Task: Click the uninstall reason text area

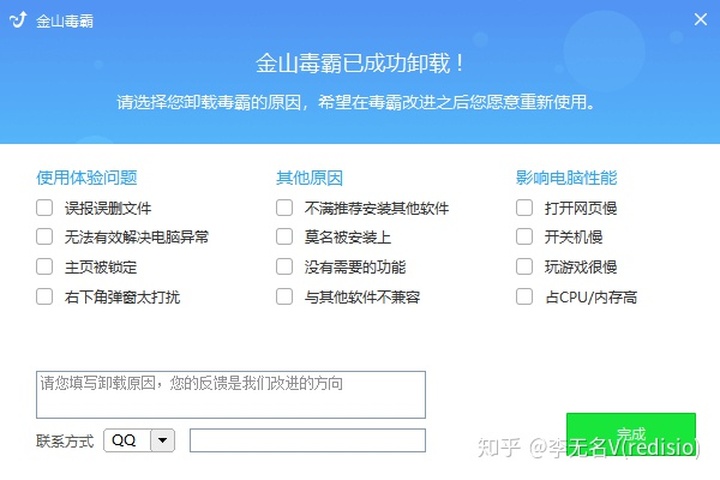Action: [x=231, y=395]
